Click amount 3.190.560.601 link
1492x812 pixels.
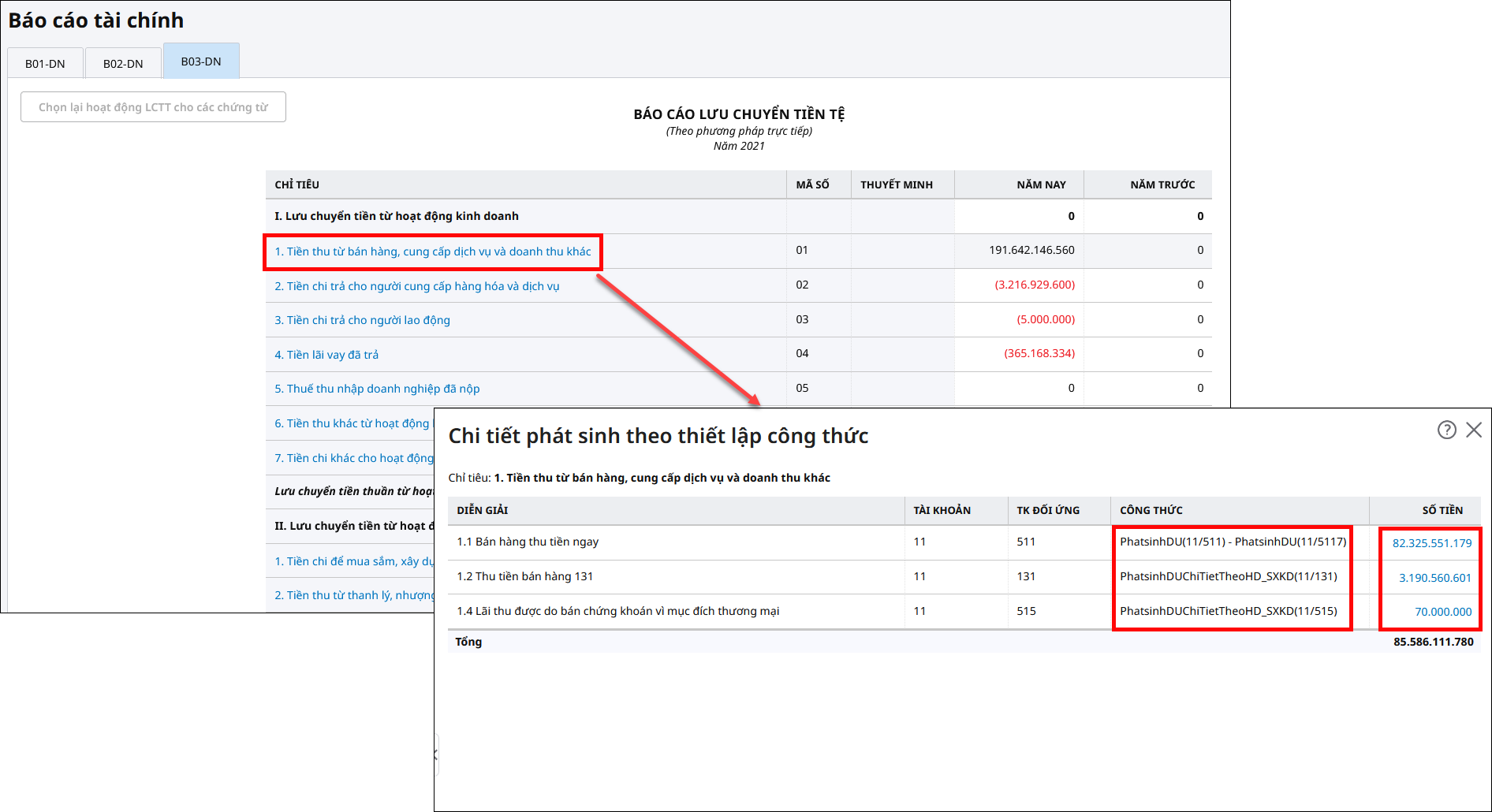[x=1434, y=578]
